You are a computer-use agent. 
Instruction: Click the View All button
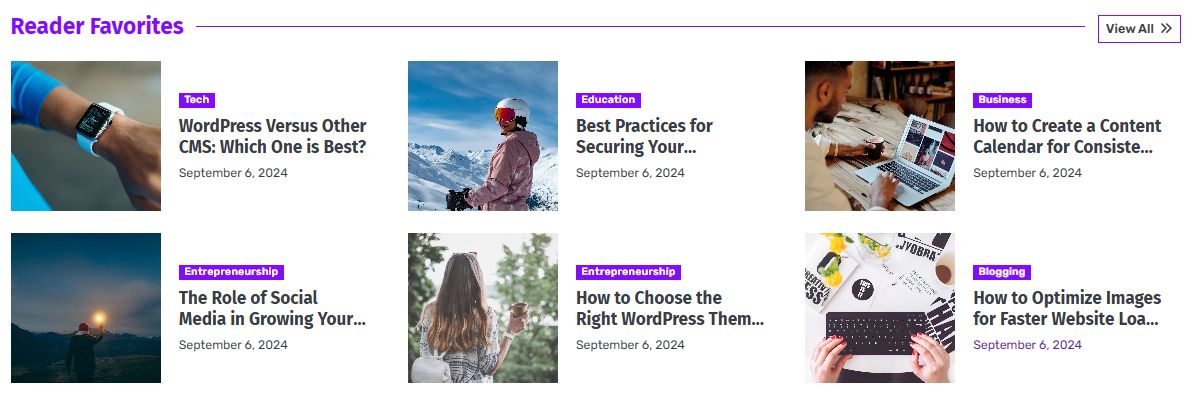click(1138, 29)
